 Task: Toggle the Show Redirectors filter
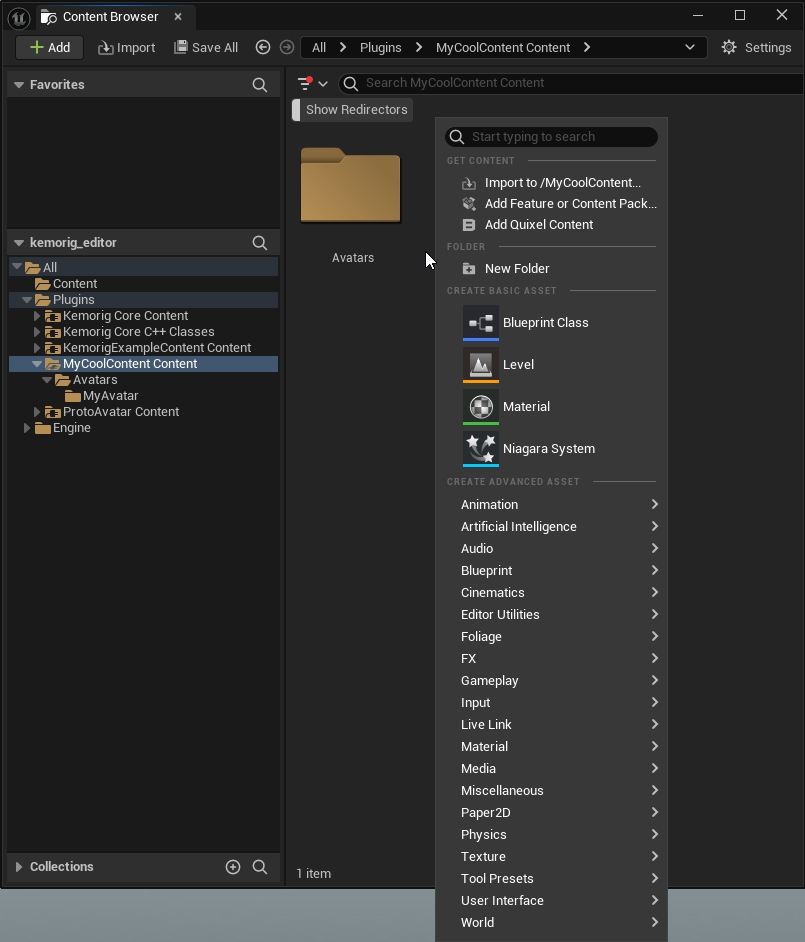point(356,110)
